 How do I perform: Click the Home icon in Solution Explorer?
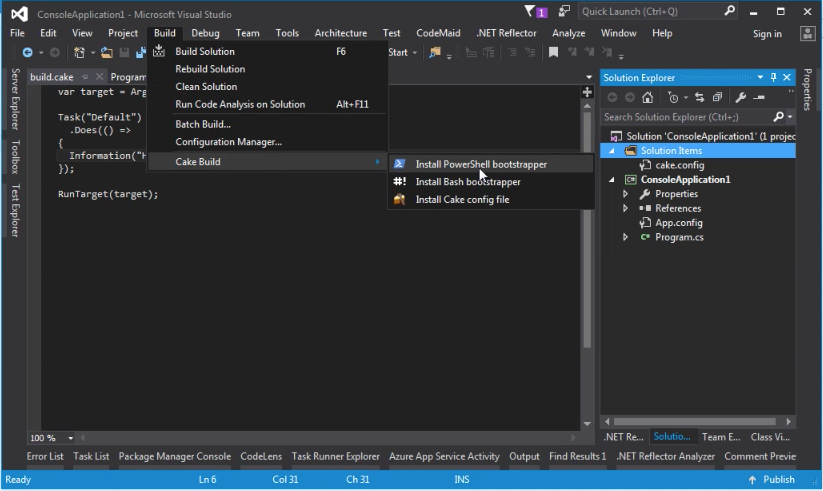[648, 97]
